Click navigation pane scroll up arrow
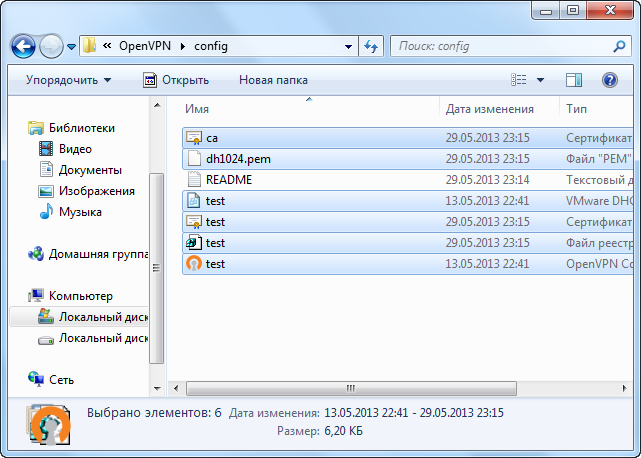The height and width of the screenshot is (458, 641). [157, 106]
